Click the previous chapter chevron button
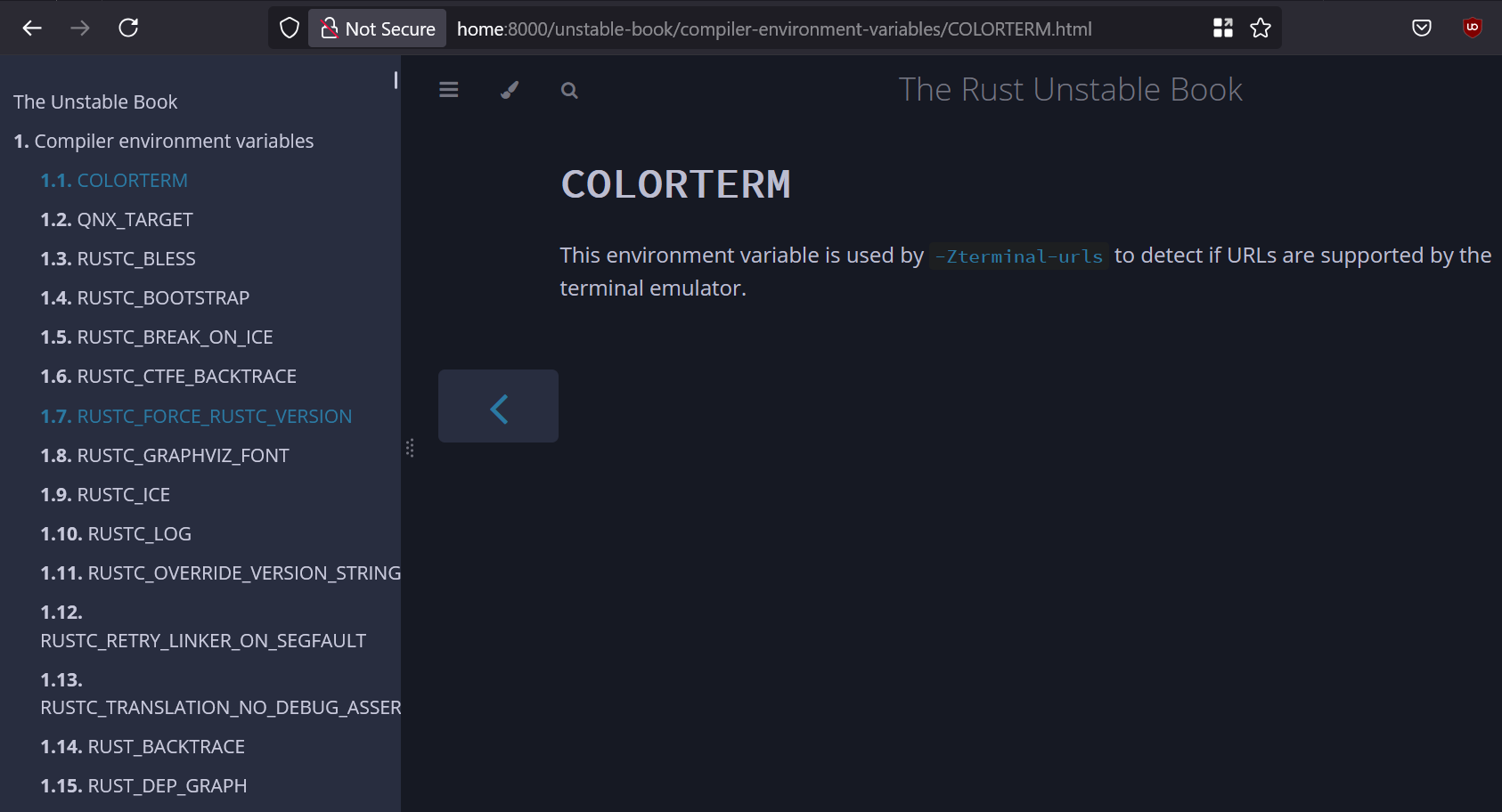The height and width of the screenshot is (812, 1502). tap(498, 406)
